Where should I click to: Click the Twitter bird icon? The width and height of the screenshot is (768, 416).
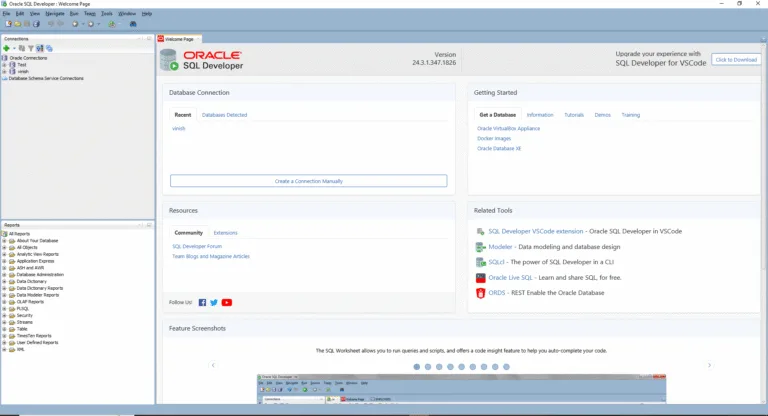pyautogui.click(x=214, y=302)
